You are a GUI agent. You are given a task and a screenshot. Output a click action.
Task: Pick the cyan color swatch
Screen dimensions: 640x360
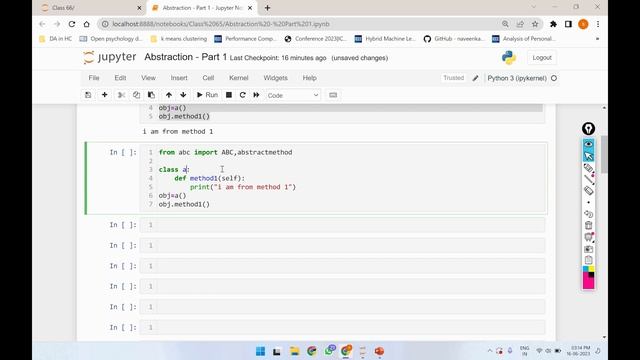585,269
